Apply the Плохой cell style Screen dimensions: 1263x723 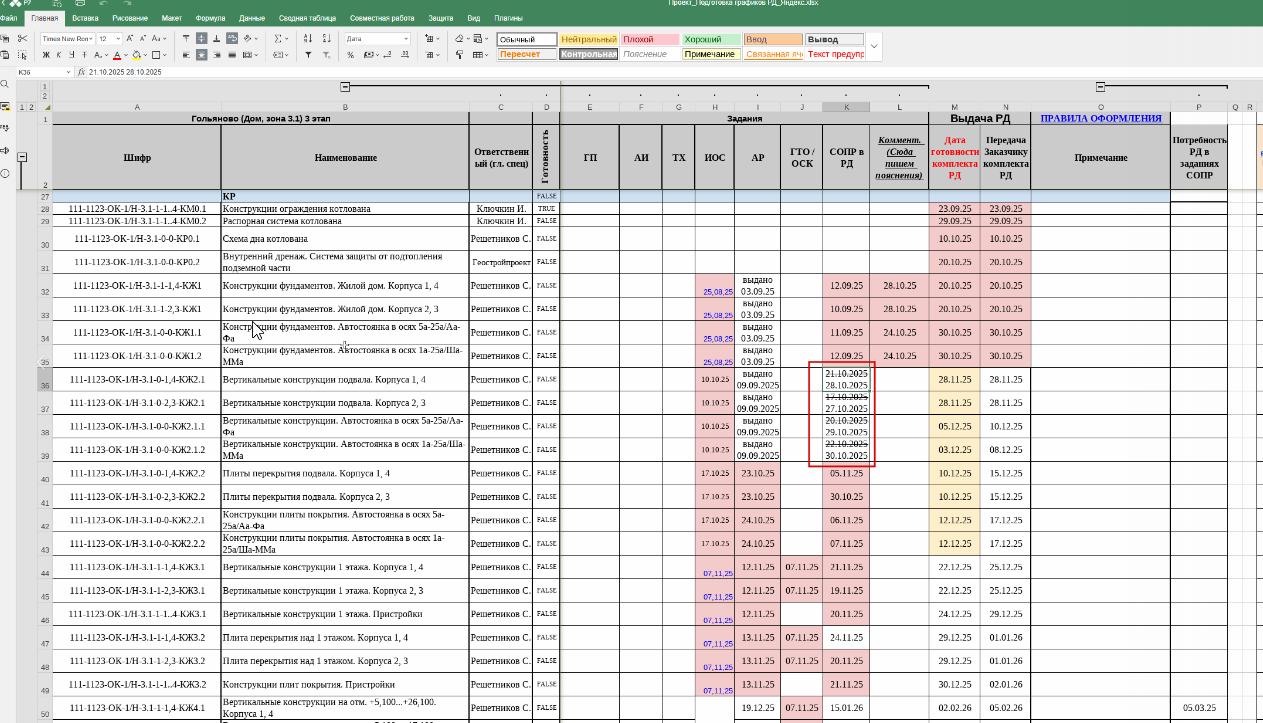click(x=649, y=39)
